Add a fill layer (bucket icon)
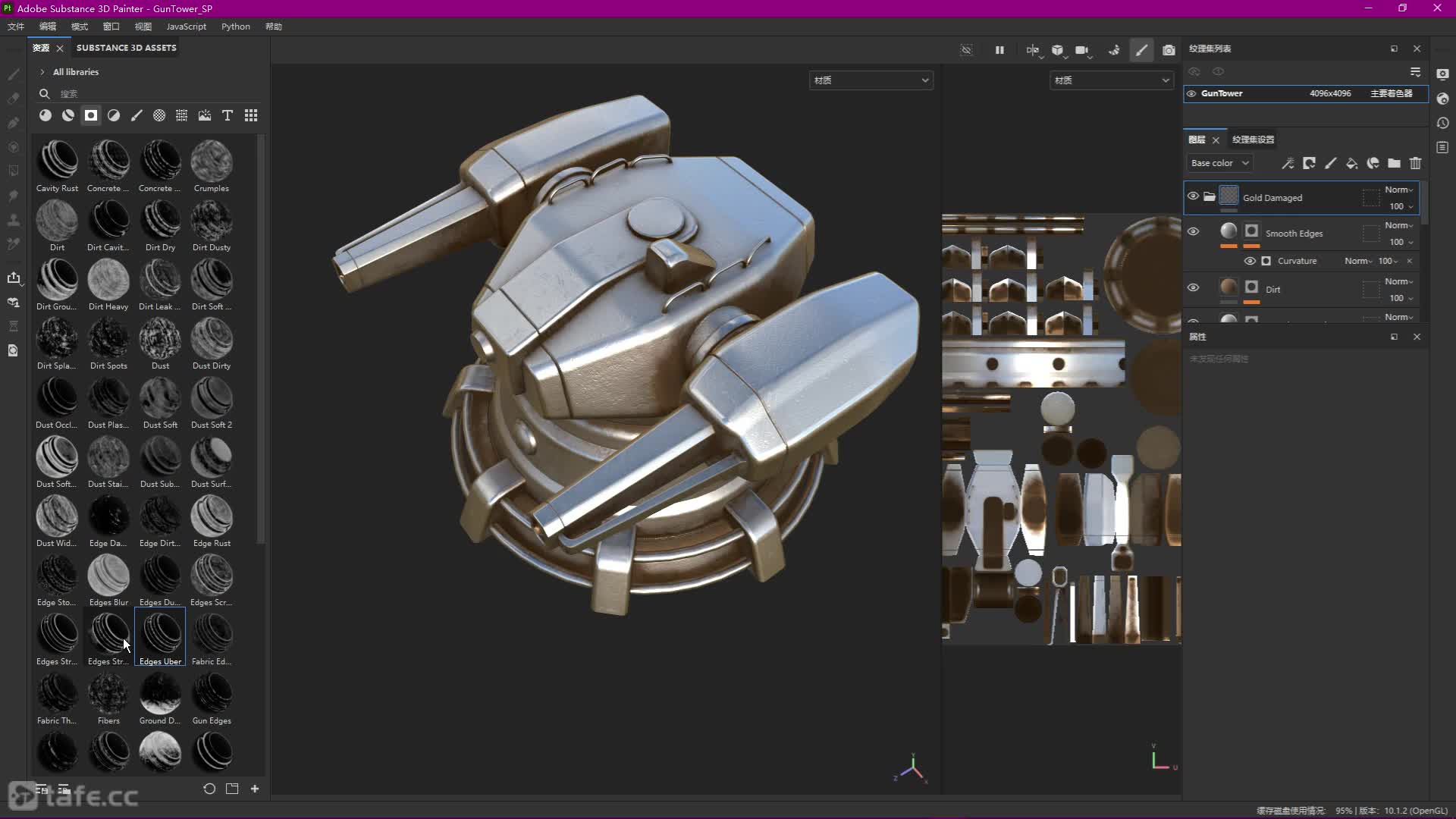The image size is (1456, 819). 1351,163
